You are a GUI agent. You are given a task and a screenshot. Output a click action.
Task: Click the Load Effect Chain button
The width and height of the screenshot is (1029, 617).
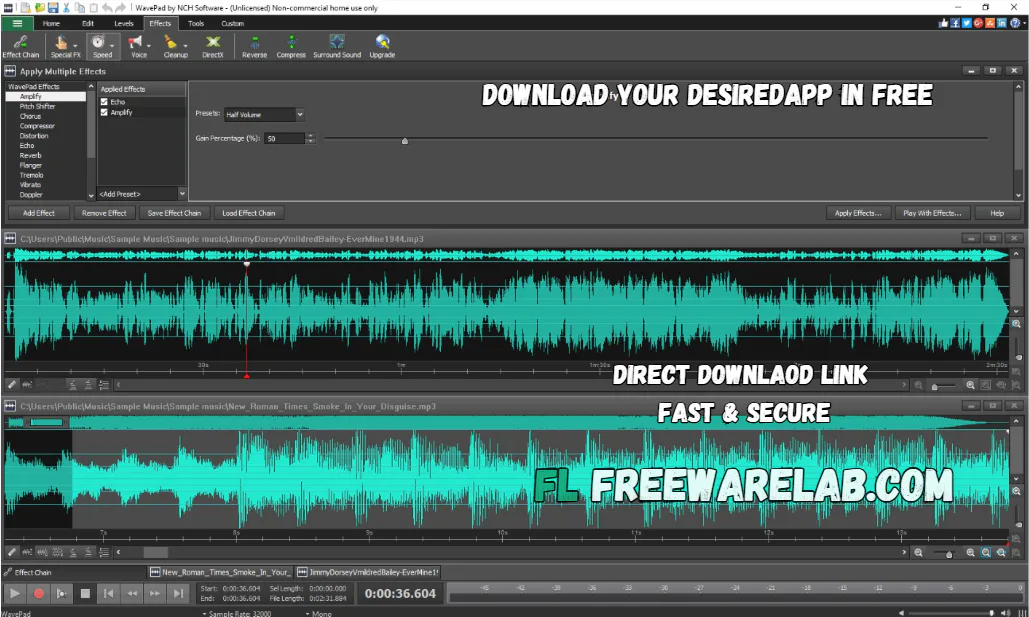249,213
